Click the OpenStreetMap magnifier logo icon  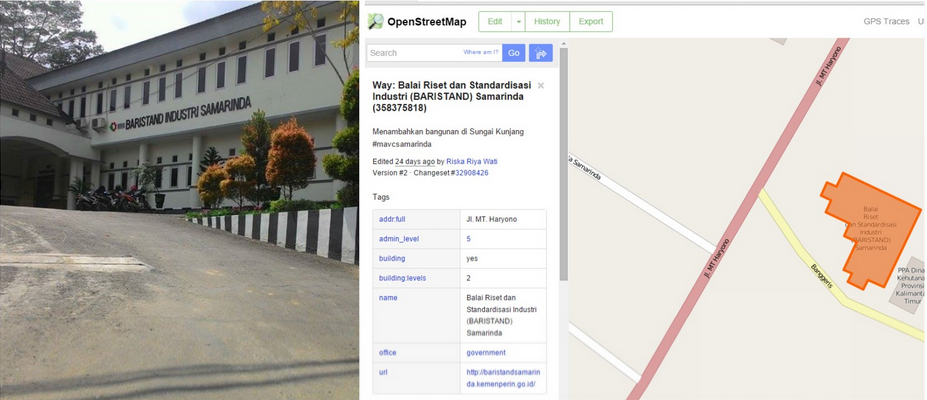point(375,22)
